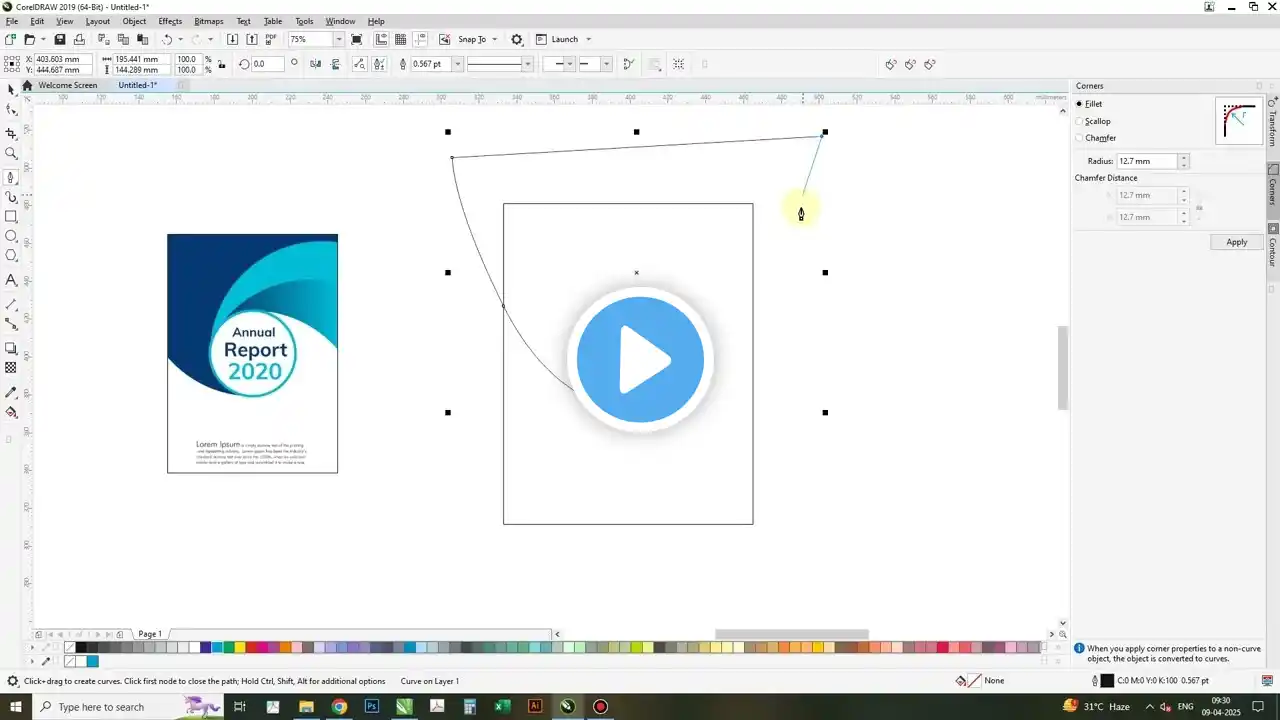Select the Pen drawing tool

11,177
